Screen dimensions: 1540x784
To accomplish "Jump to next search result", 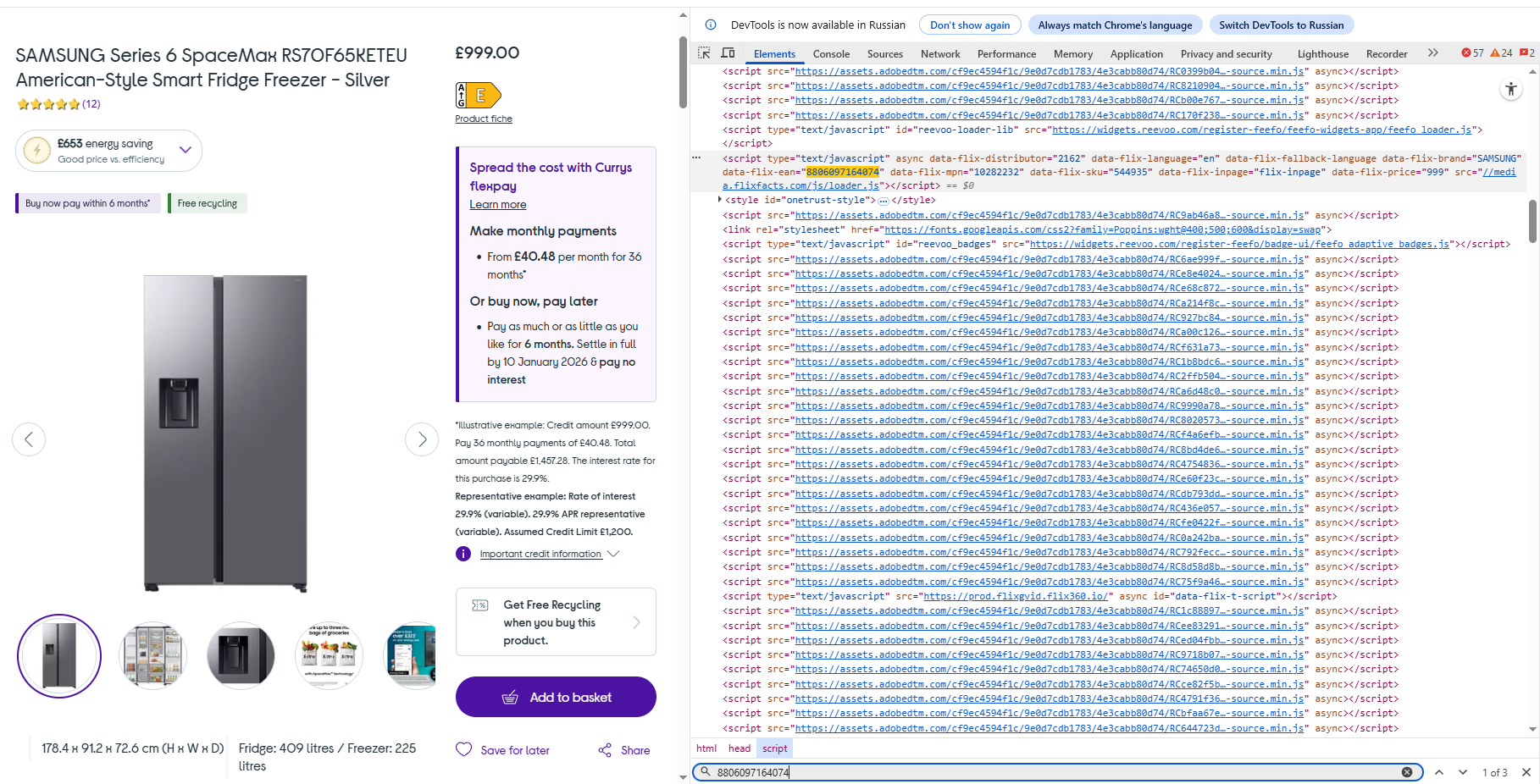I will tap(1463, 772).
